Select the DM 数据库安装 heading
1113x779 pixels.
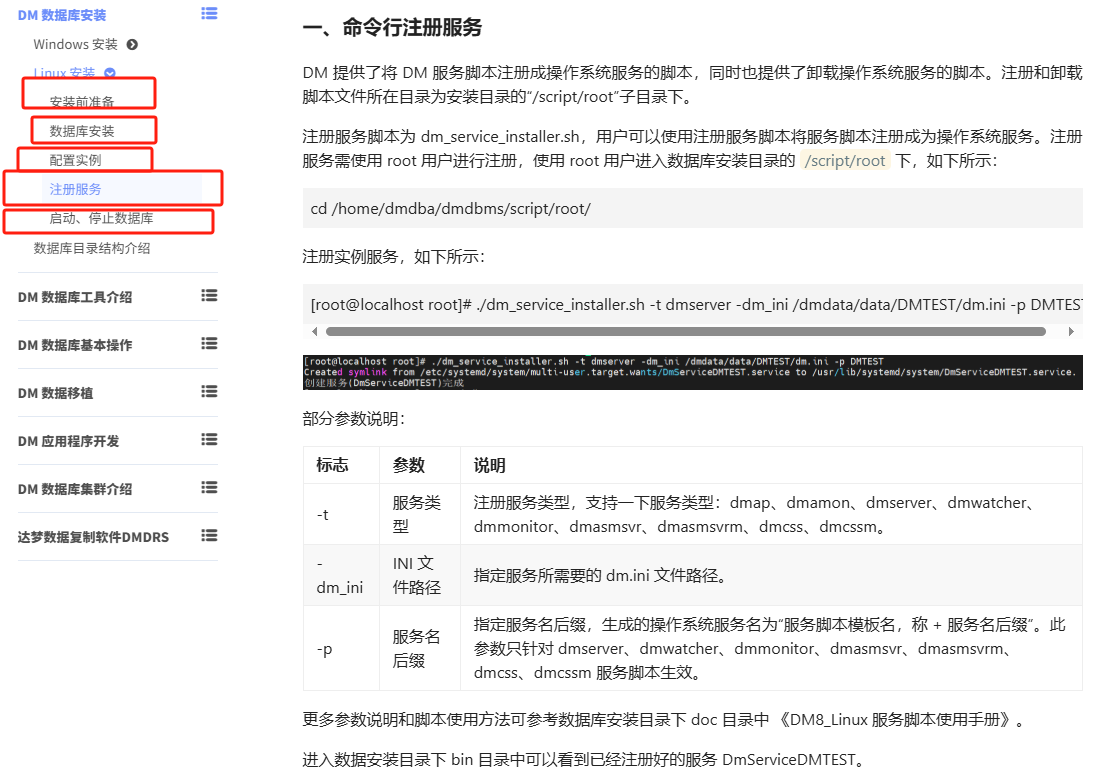(x=63, y=14)
